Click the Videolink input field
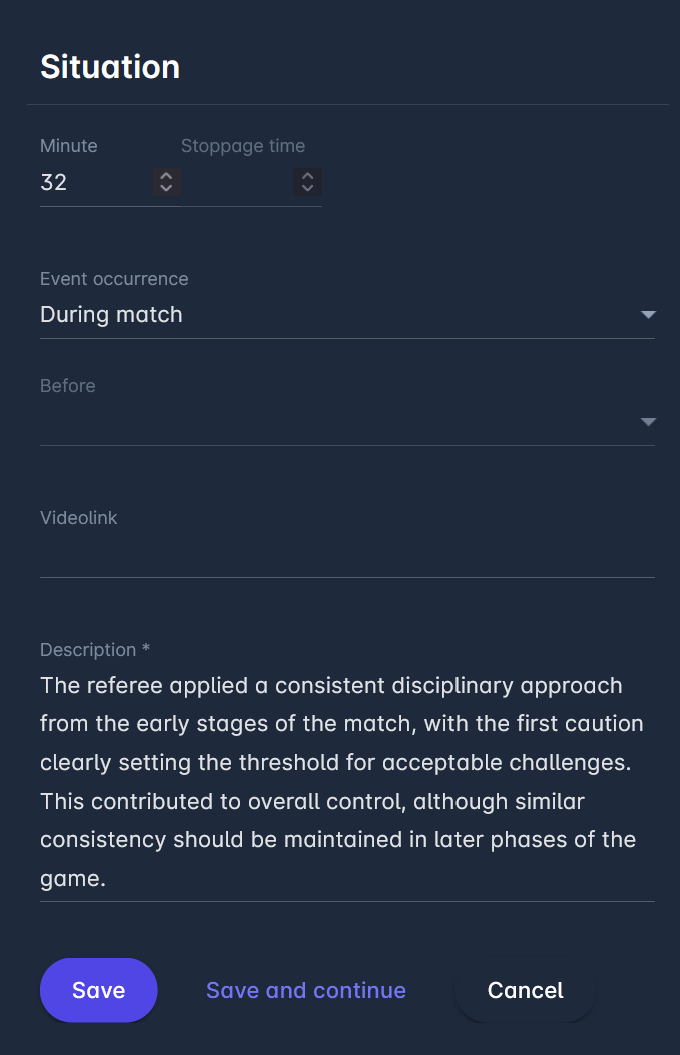This screenshot has height=1055, width=680. coord(347,555)
